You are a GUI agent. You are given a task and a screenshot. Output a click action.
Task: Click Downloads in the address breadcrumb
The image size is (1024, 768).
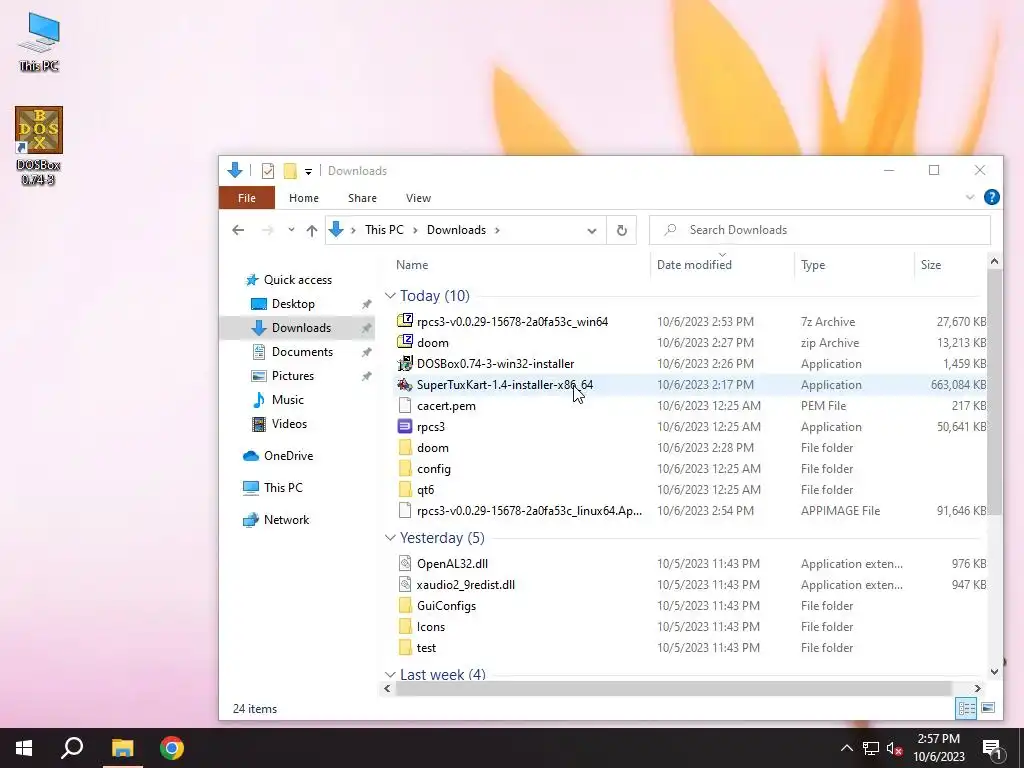tap(456, 230)
